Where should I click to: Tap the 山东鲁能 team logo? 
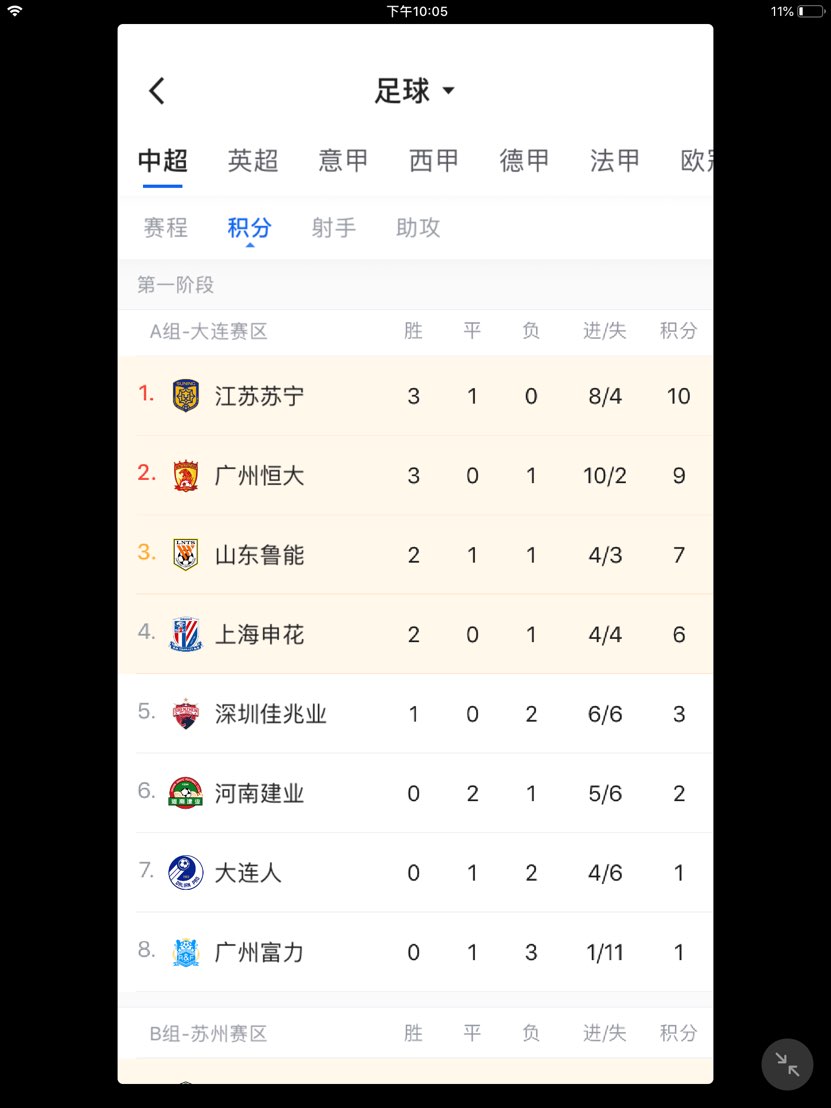coord(186,555)
